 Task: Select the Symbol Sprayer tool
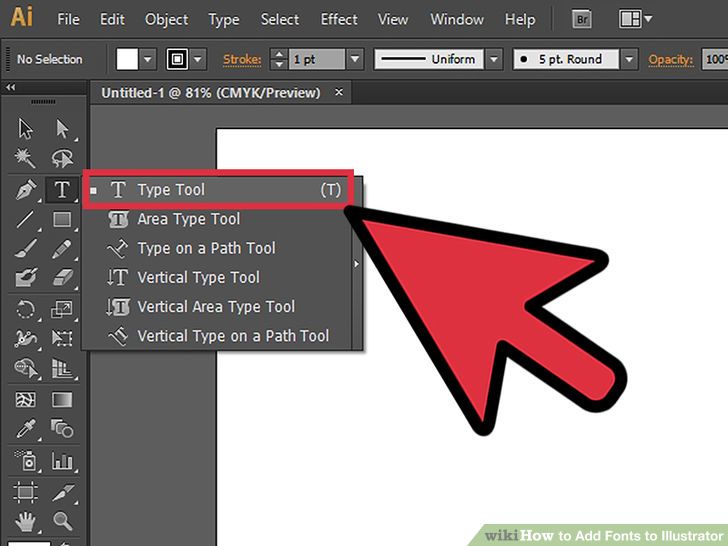pyautogui.click(x=26, y=461)
